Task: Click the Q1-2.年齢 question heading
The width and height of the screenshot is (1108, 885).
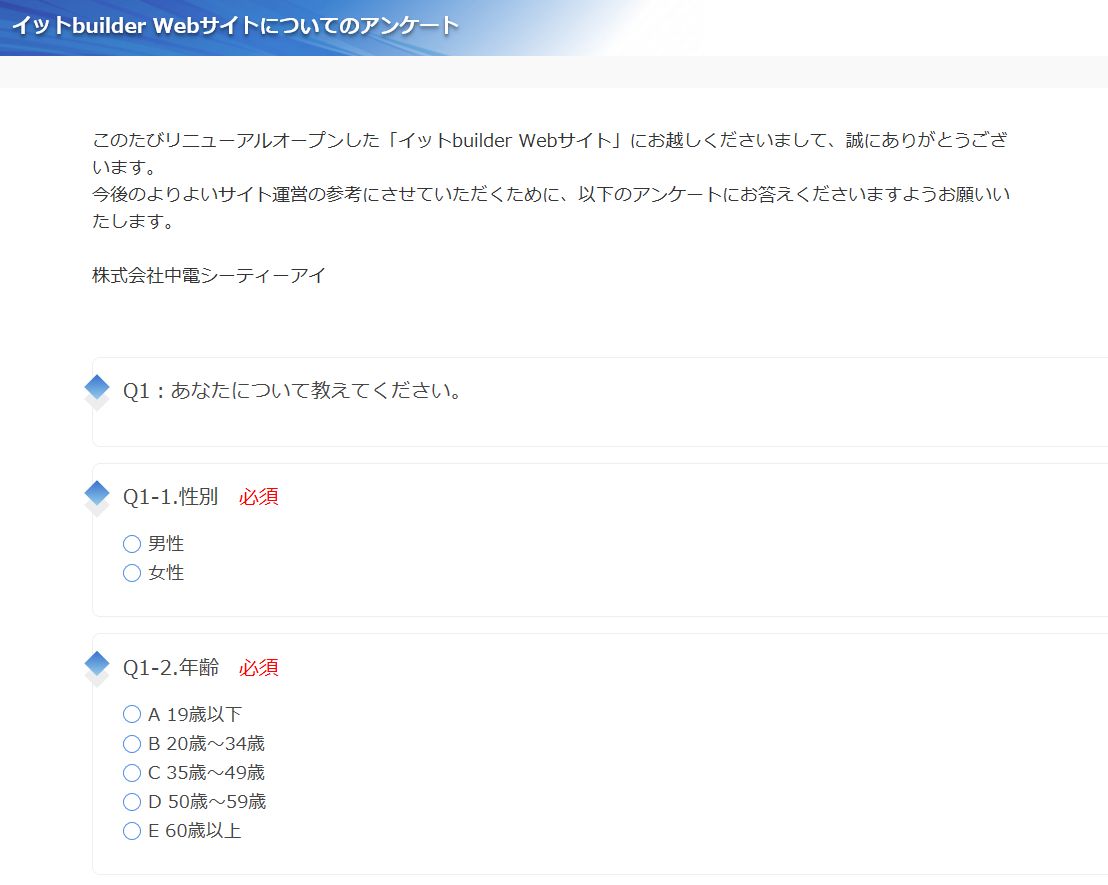Action: [171, 667]
